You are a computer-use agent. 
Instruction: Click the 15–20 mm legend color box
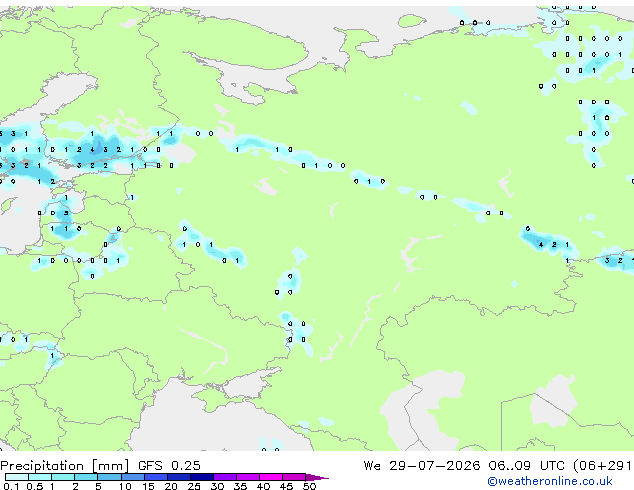[x=155, y=477]
